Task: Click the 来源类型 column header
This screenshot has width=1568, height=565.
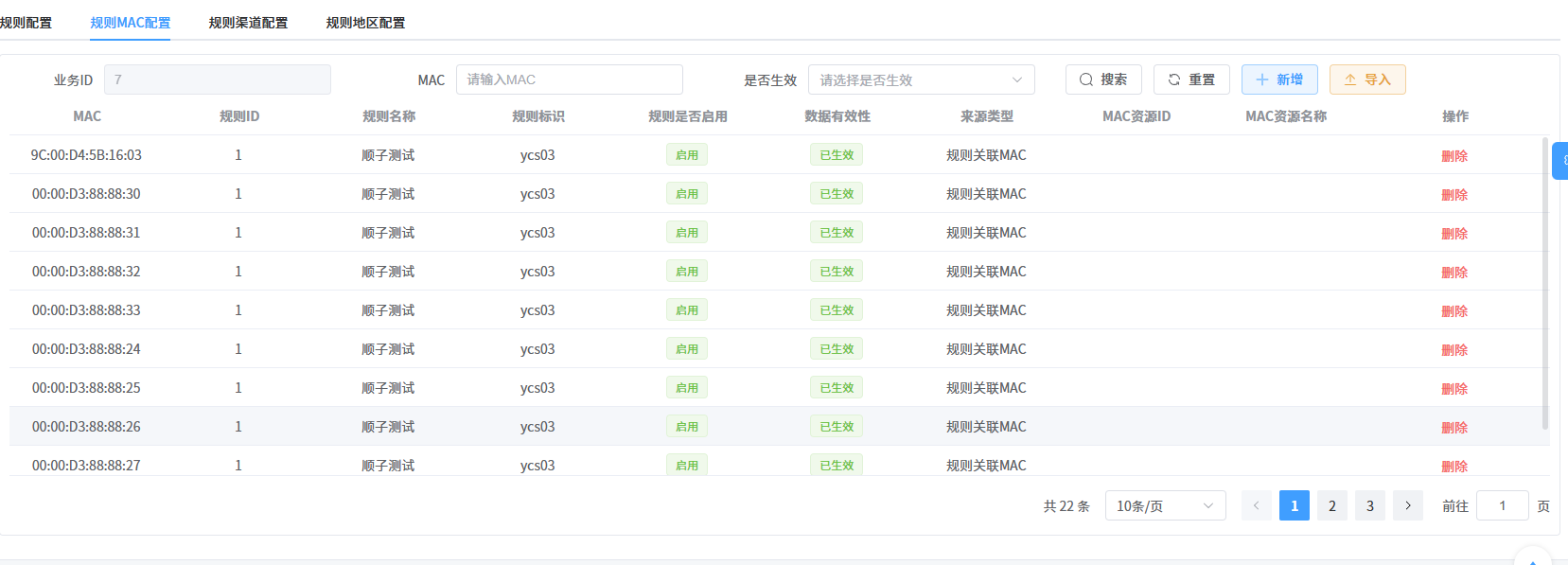Action: (987, 116)
